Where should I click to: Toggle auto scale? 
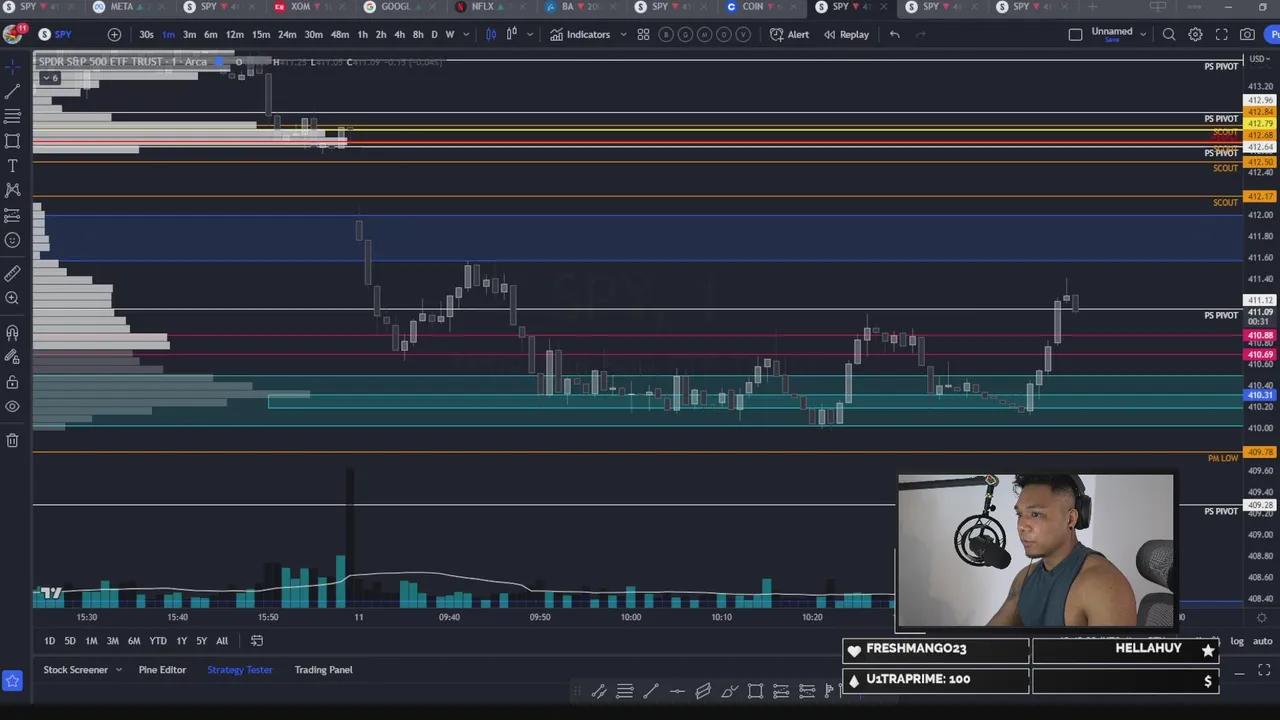pyautogui.click(x=1263, y=641)
